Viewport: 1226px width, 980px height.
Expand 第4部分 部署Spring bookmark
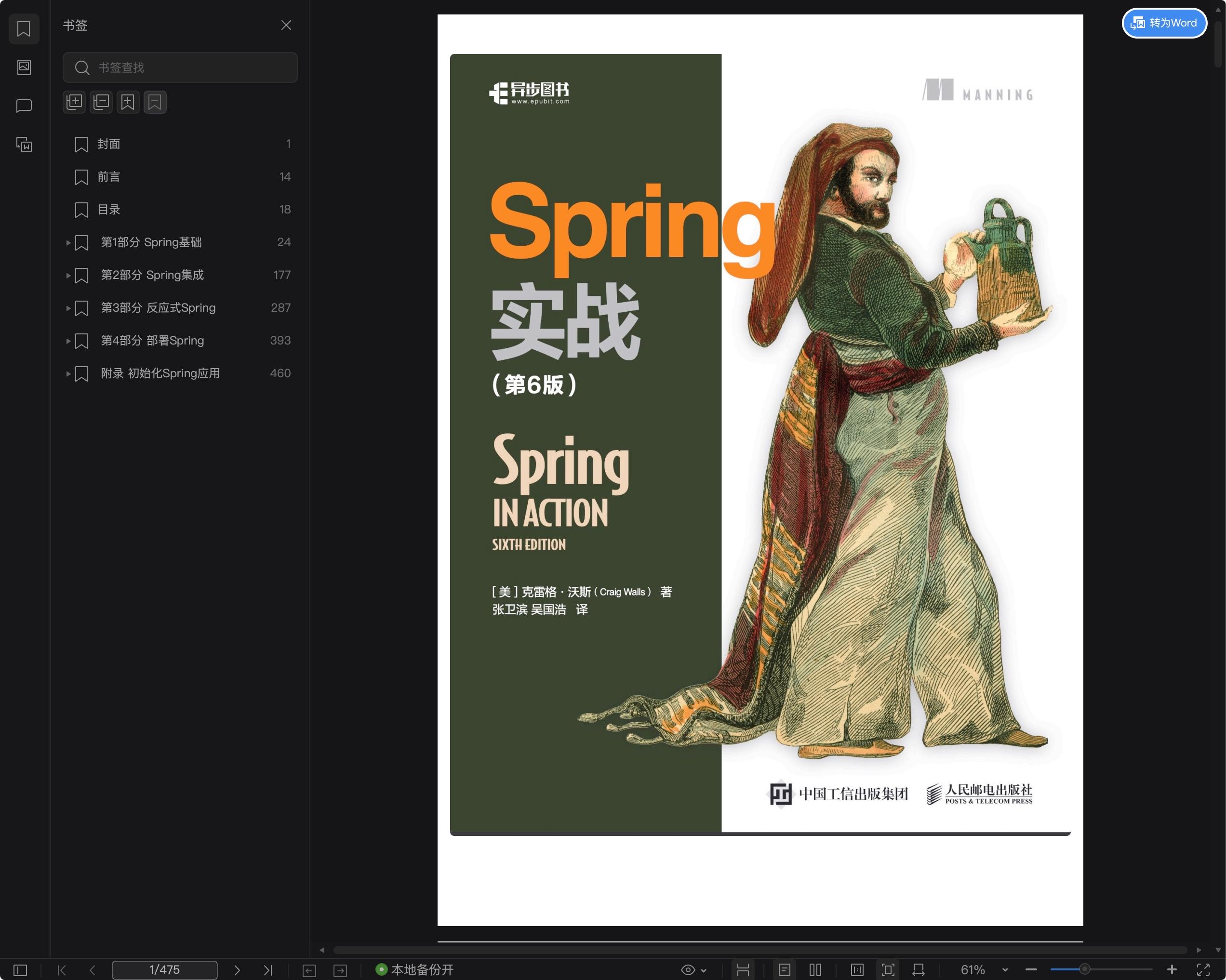click(68, 341)
